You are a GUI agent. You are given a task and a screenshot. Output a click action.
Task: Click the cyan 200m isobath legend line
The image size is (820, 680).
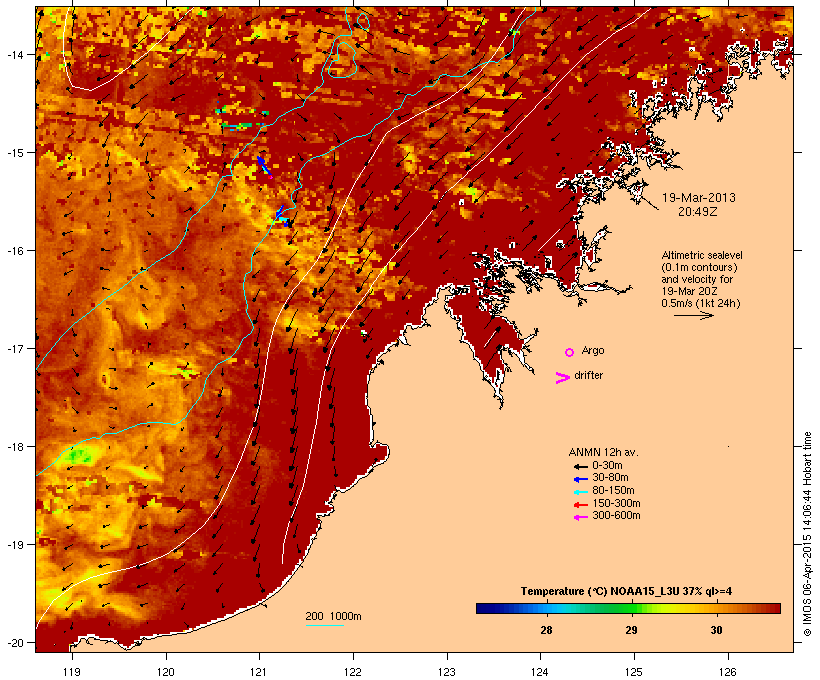(x=324, y=626)
